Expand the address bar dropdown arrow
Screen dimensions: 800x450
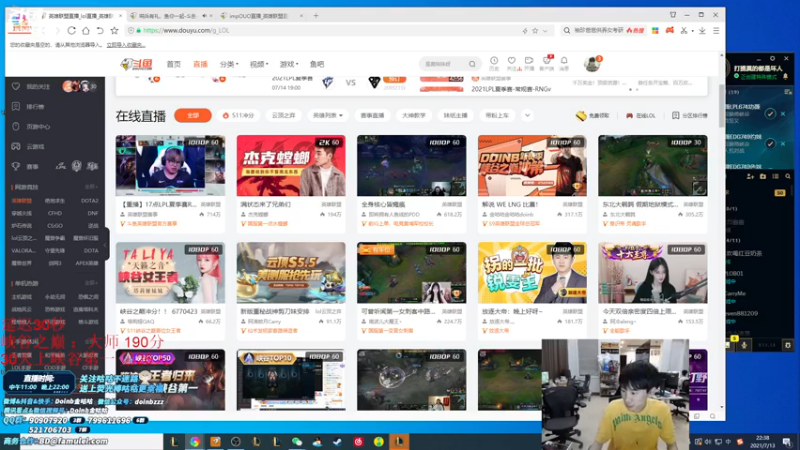pyautogui.click(x=545, y=31)
